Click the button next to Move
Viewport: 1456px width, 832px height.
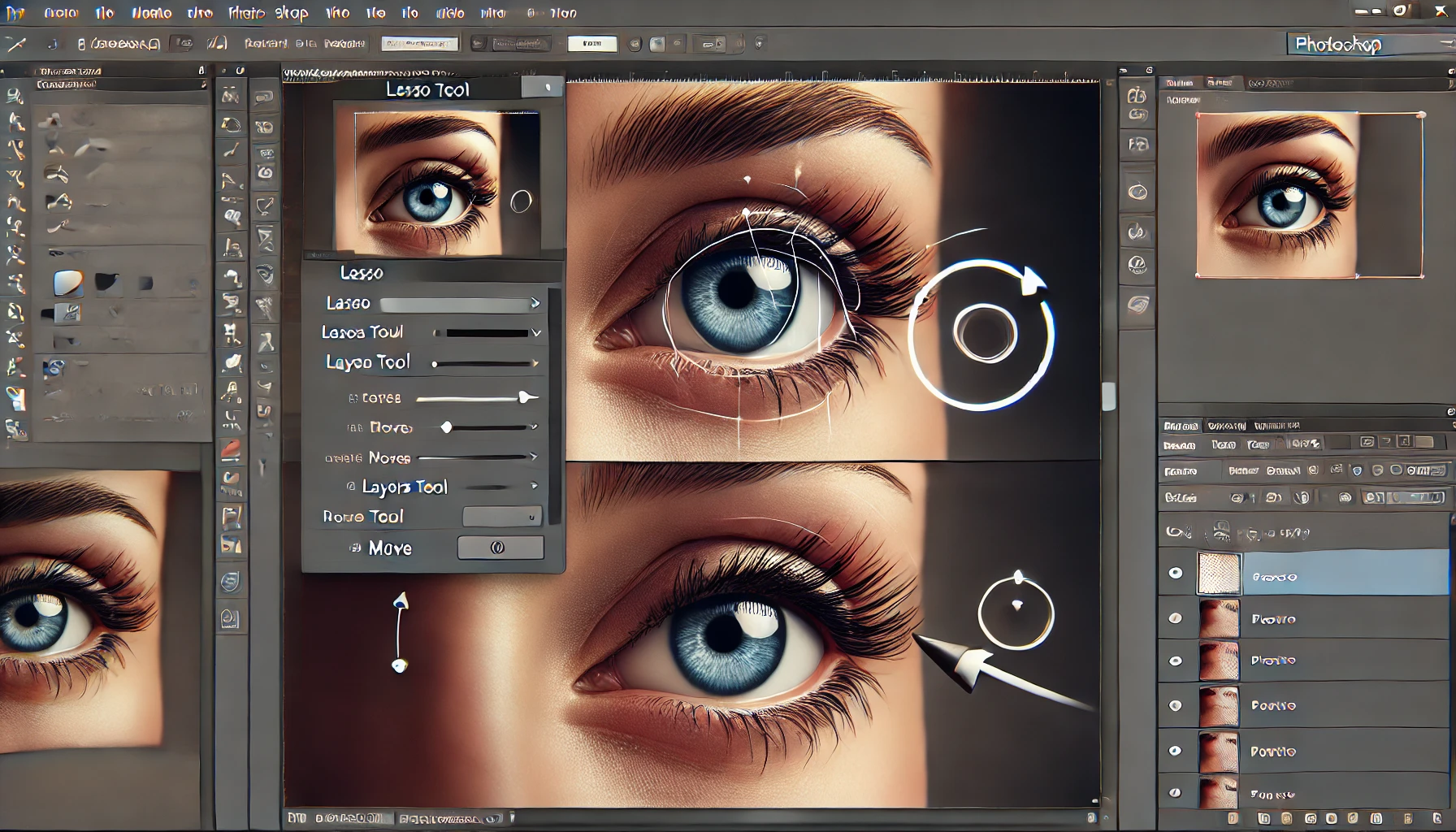500,548
